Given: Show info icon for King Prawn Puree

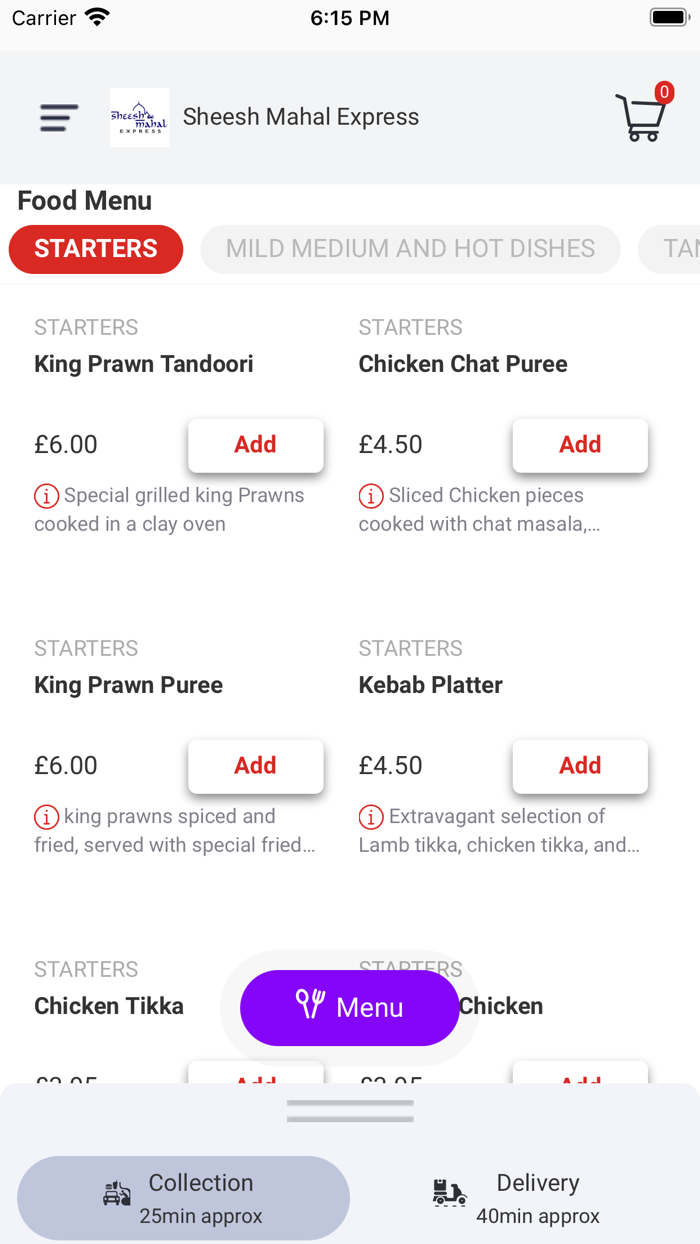Looking at the screenshot, I should tap(46, 817).
